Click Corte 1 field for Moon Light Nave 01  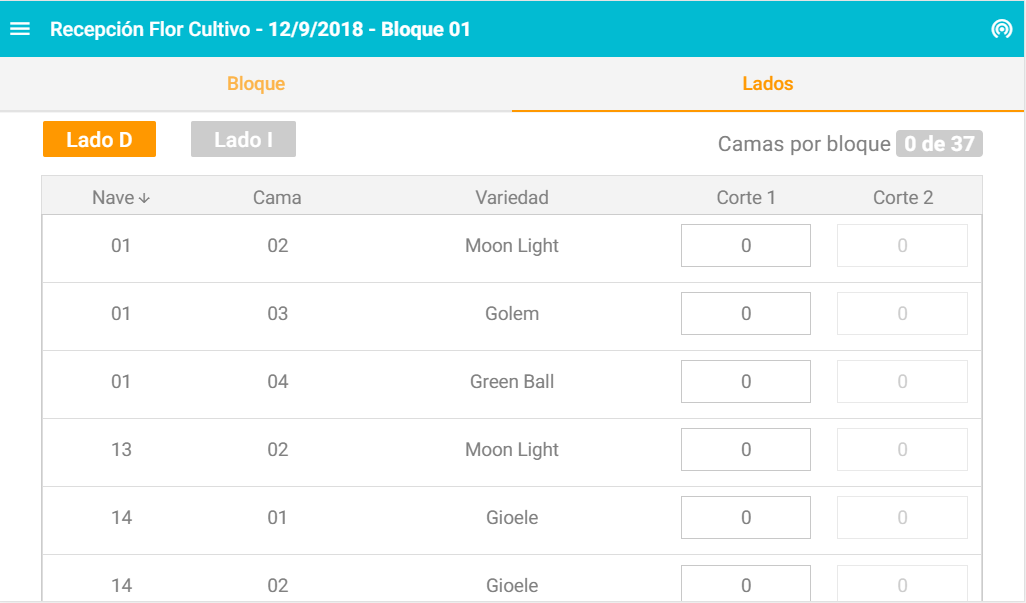click(x=745, y=246)
